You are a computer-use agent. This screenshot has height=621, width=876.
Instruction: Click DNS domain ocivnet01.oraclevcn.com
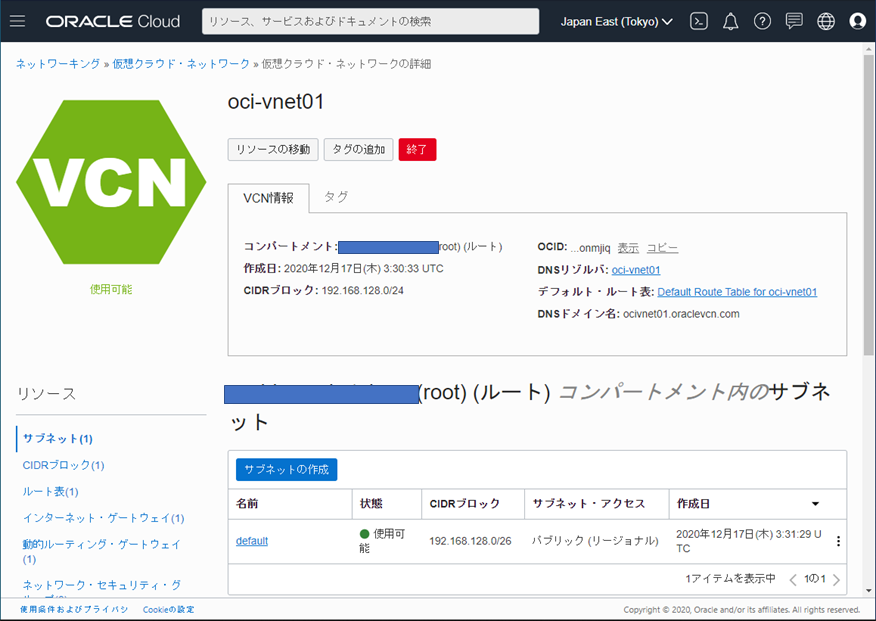(x=681, y=314)
